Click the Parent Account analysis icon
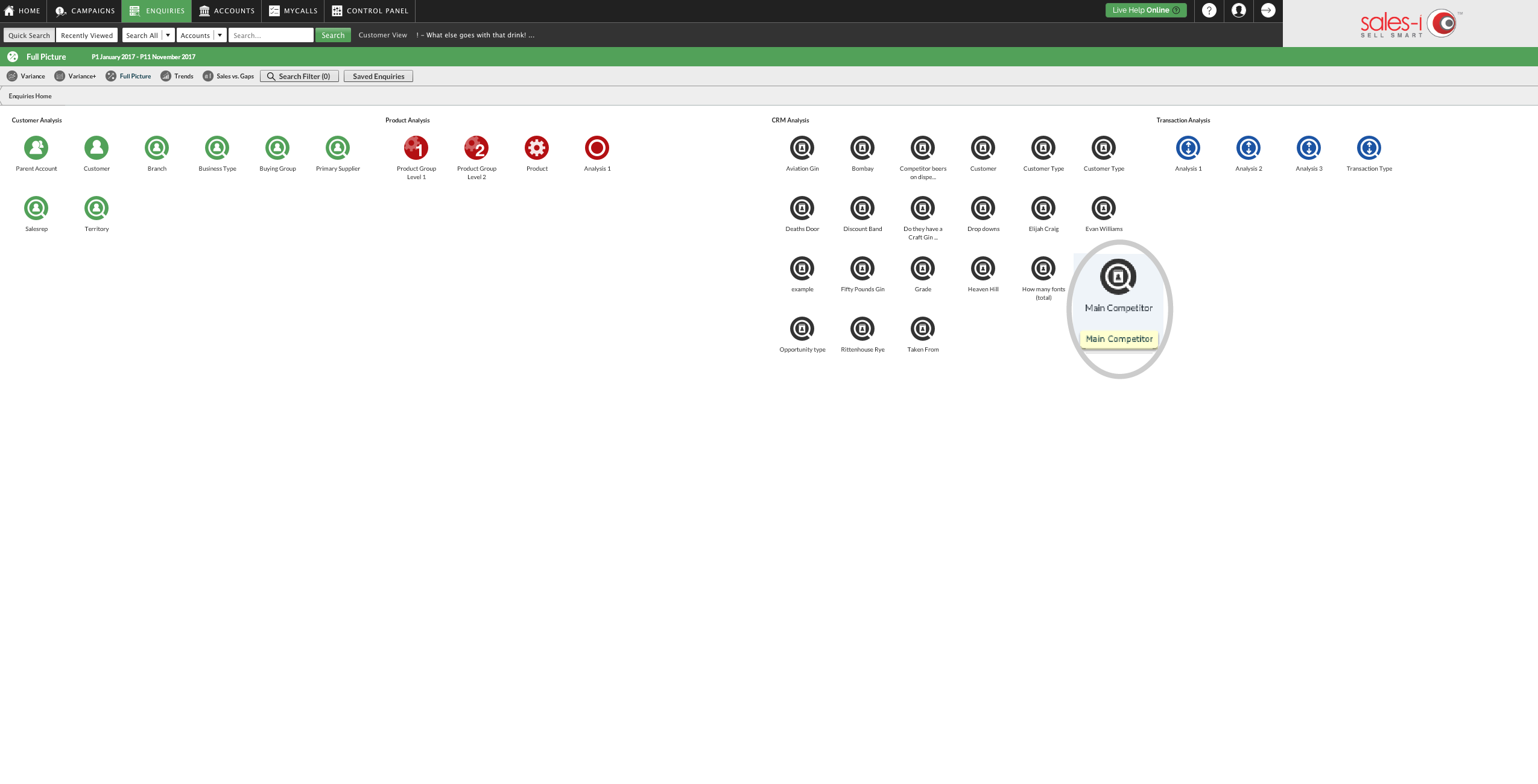Viewport: 1538px width, 784px height. pyautogui.click(x=36, y=148)
